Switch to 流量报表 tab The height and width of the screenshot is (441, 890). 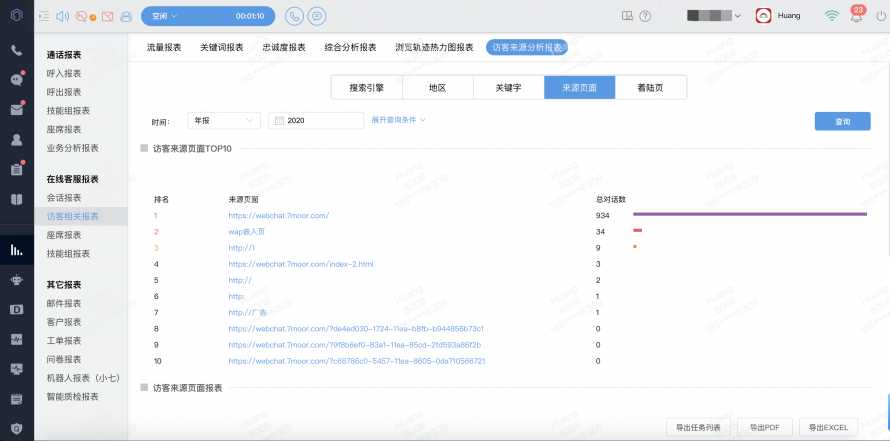[164, 48]
